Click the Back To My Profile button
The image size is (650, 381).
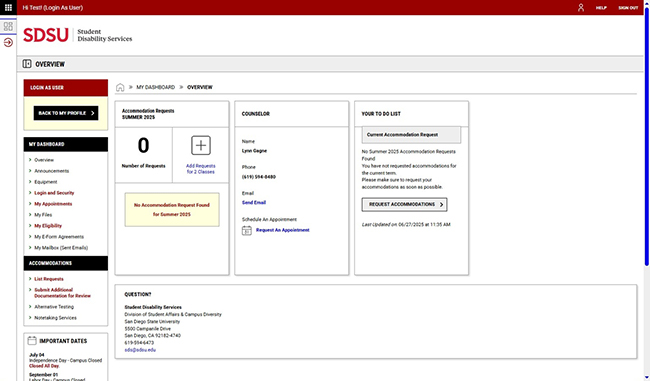66,113
